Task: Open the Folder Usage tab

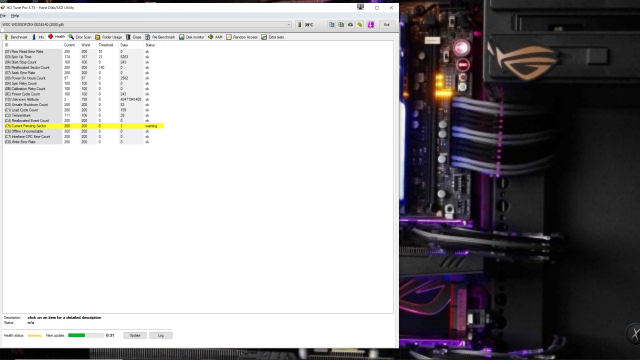Action: tap(109, 37)
